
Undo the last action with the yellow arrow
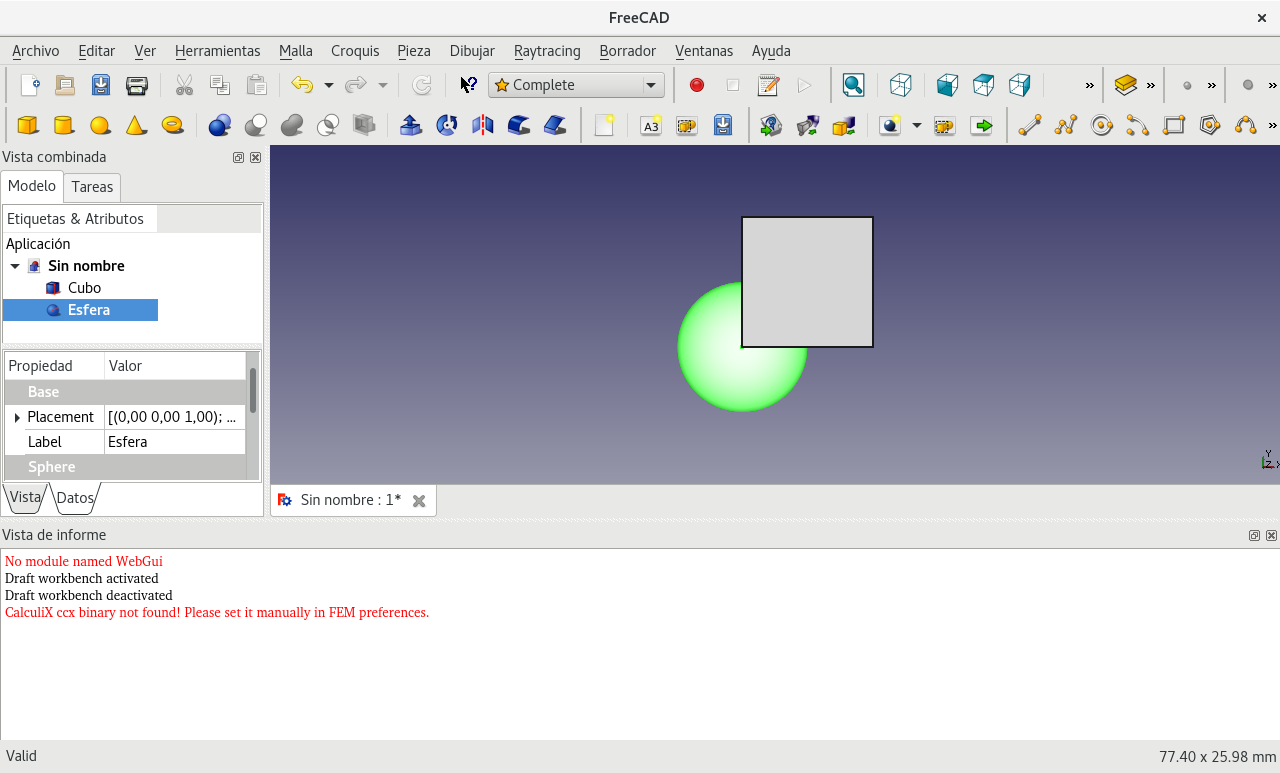(x=301, y=85)
